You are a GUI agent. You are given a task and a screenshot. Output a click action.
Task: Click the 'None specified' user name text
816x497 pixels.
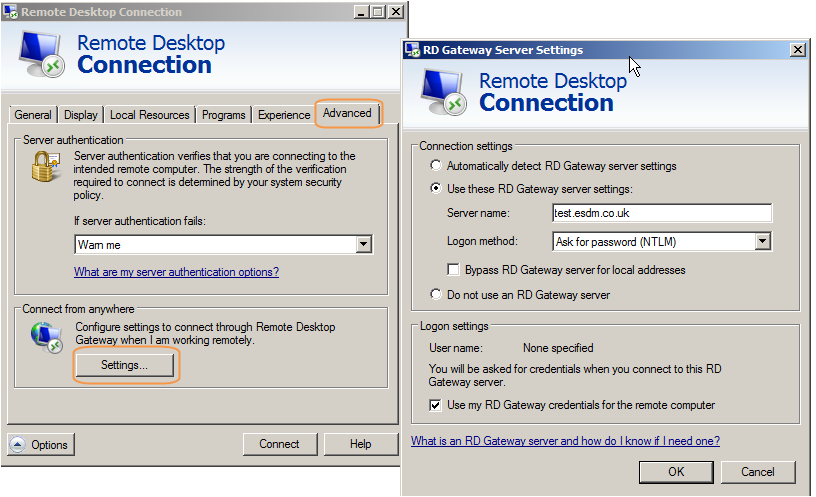pyautogui.click(x=558, y=348)
